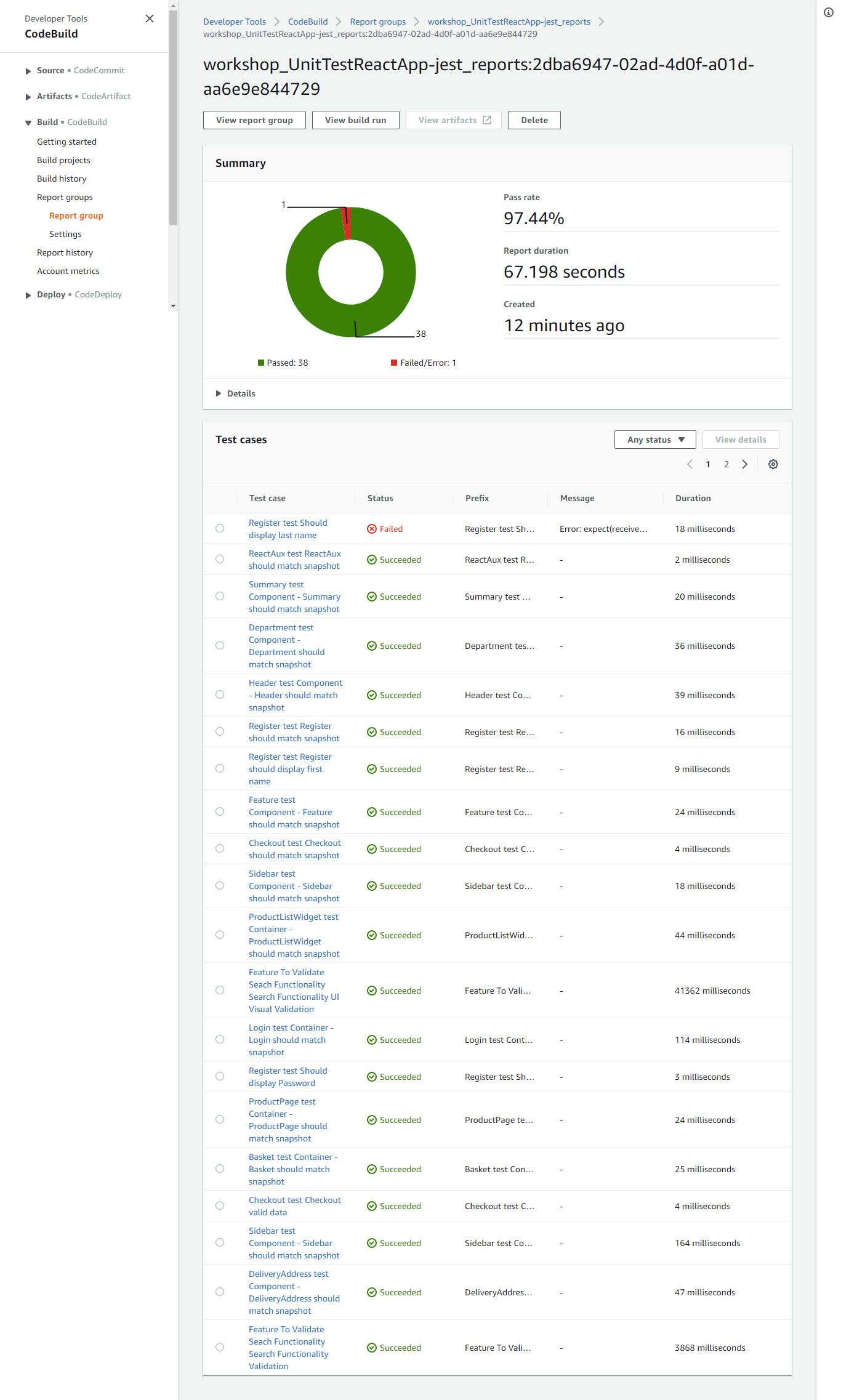Screen dimensions: 841x1400
Task: Open Settings under Report groups
Action: [65, 234]
